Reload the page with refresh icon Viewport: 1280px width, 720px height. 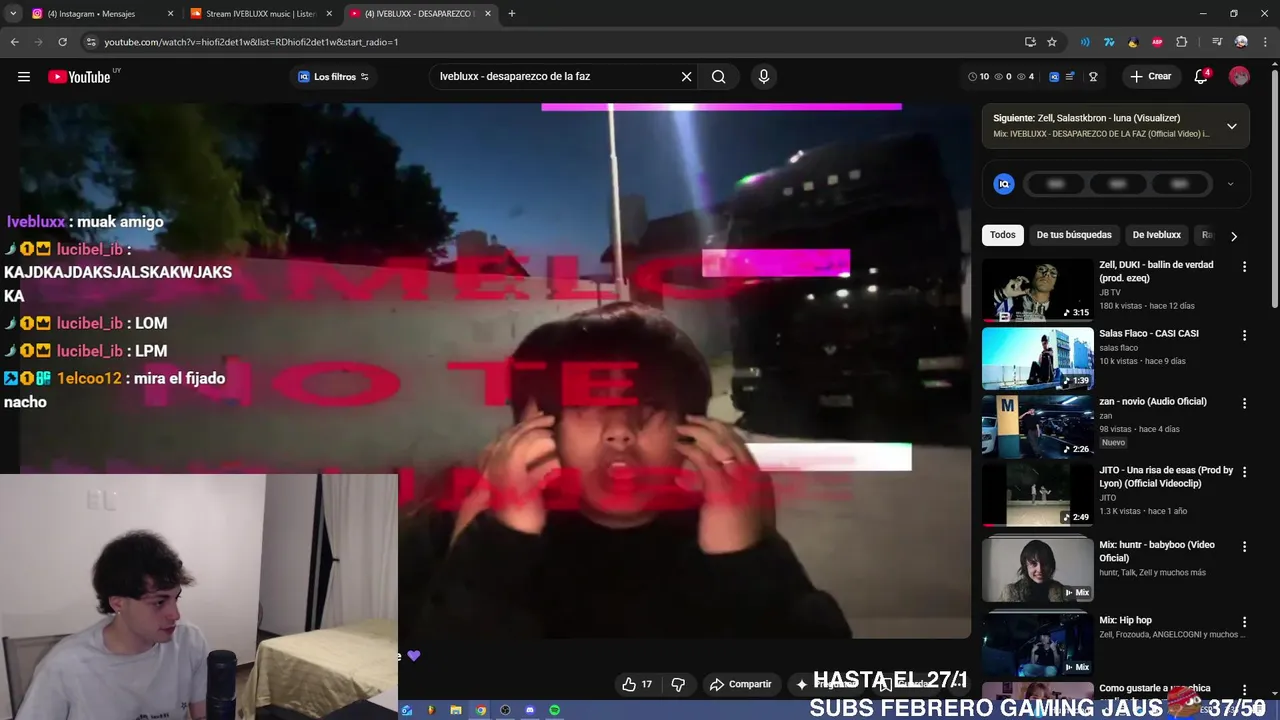62,42
